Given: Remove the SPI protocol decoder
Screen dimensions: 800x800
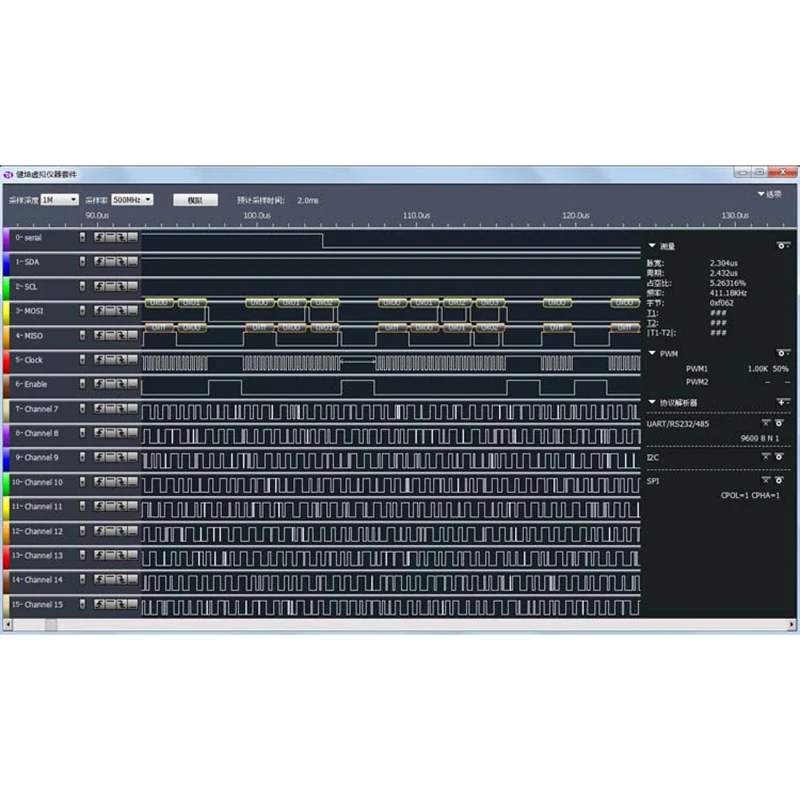Looking at the screenshot, I should click(766, 480).
